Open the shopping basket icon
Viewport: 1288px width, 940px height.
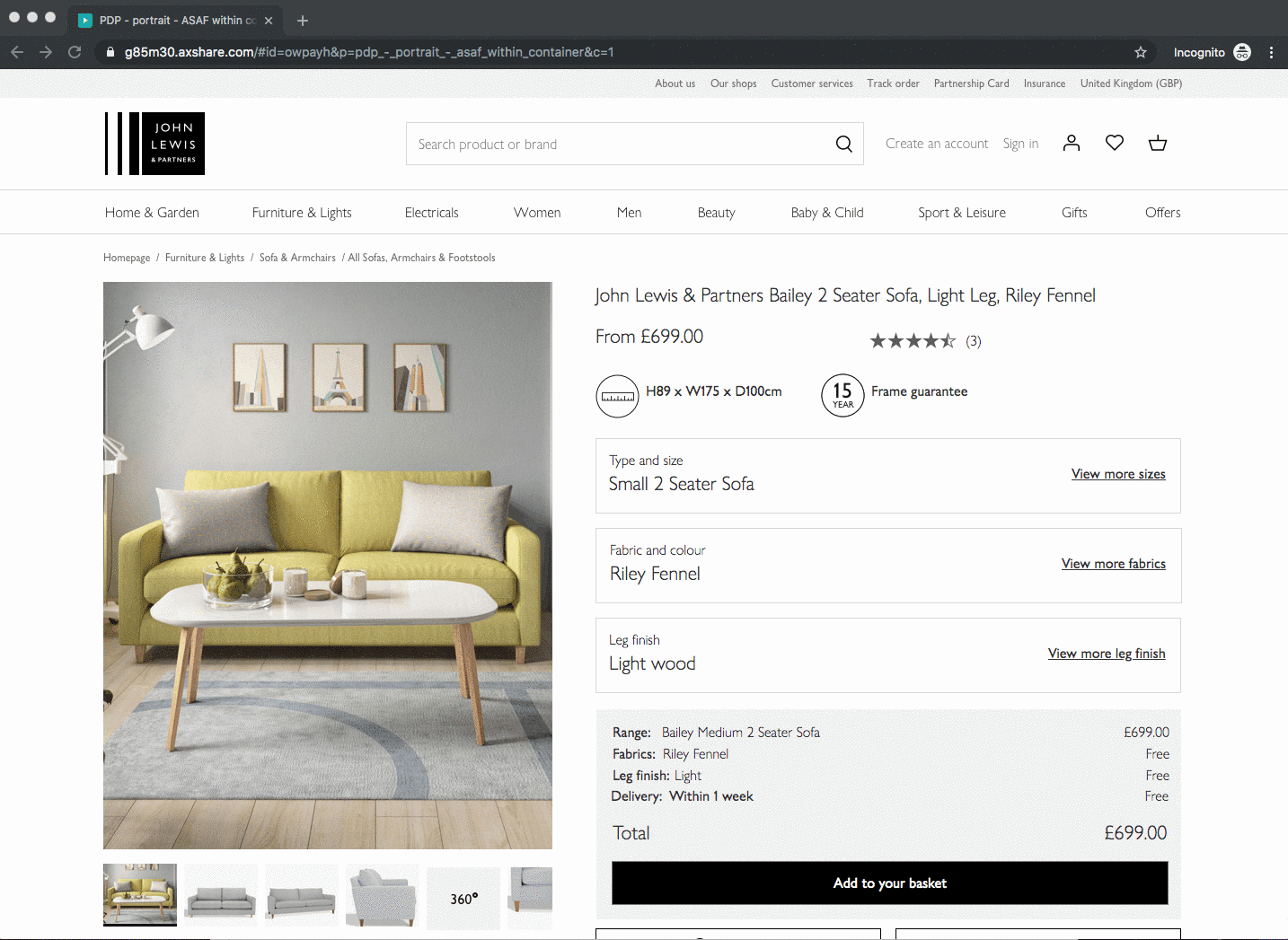(1158, 143)
